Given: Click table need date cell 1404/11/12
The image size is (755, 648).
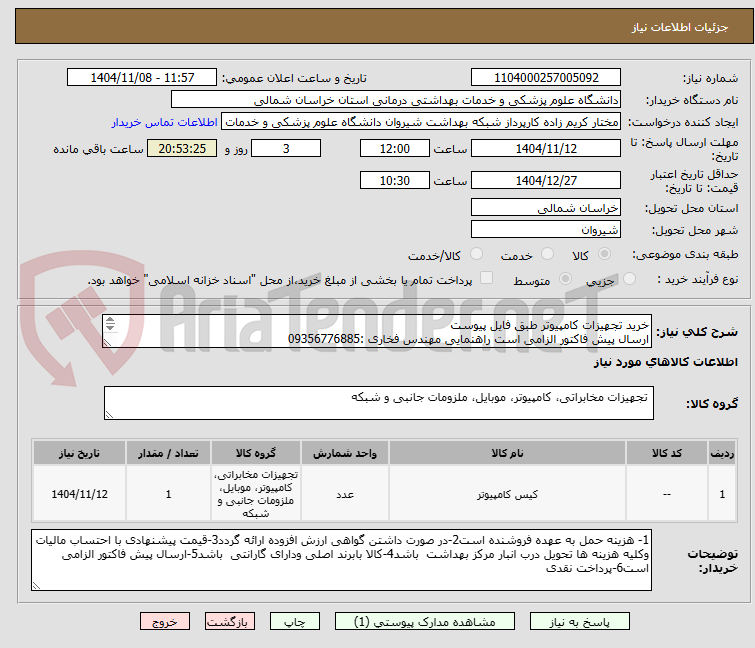Looking at the screenshot, I should (x=79, y=494).
